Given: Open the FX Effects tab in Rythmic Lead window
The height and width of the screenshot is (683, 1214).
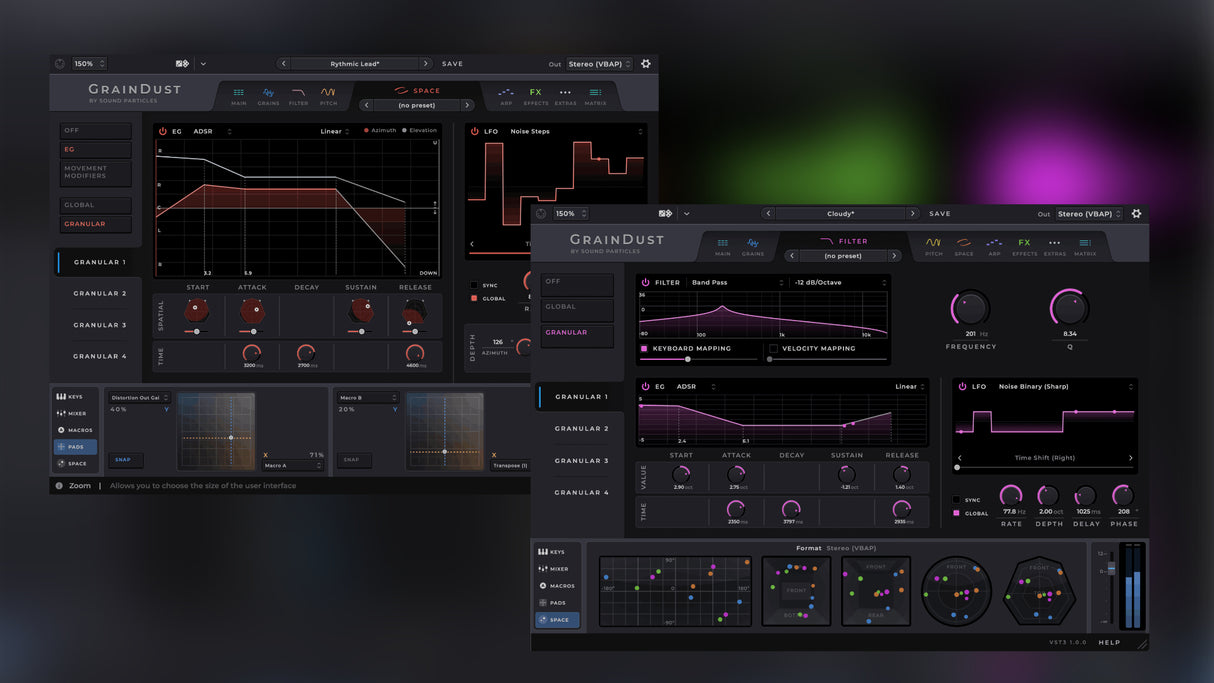Looking at the screenshot, I should 536,96.
